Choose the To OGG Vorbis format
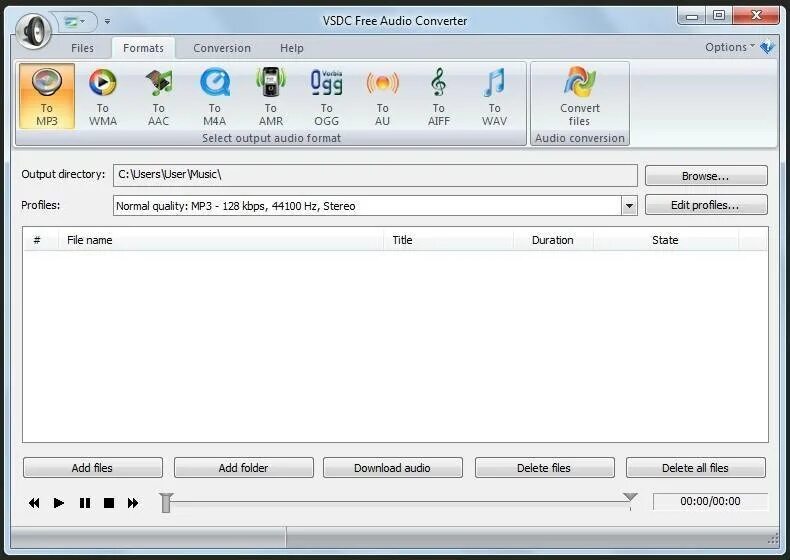Screen dimensions: 790x560 326,97
